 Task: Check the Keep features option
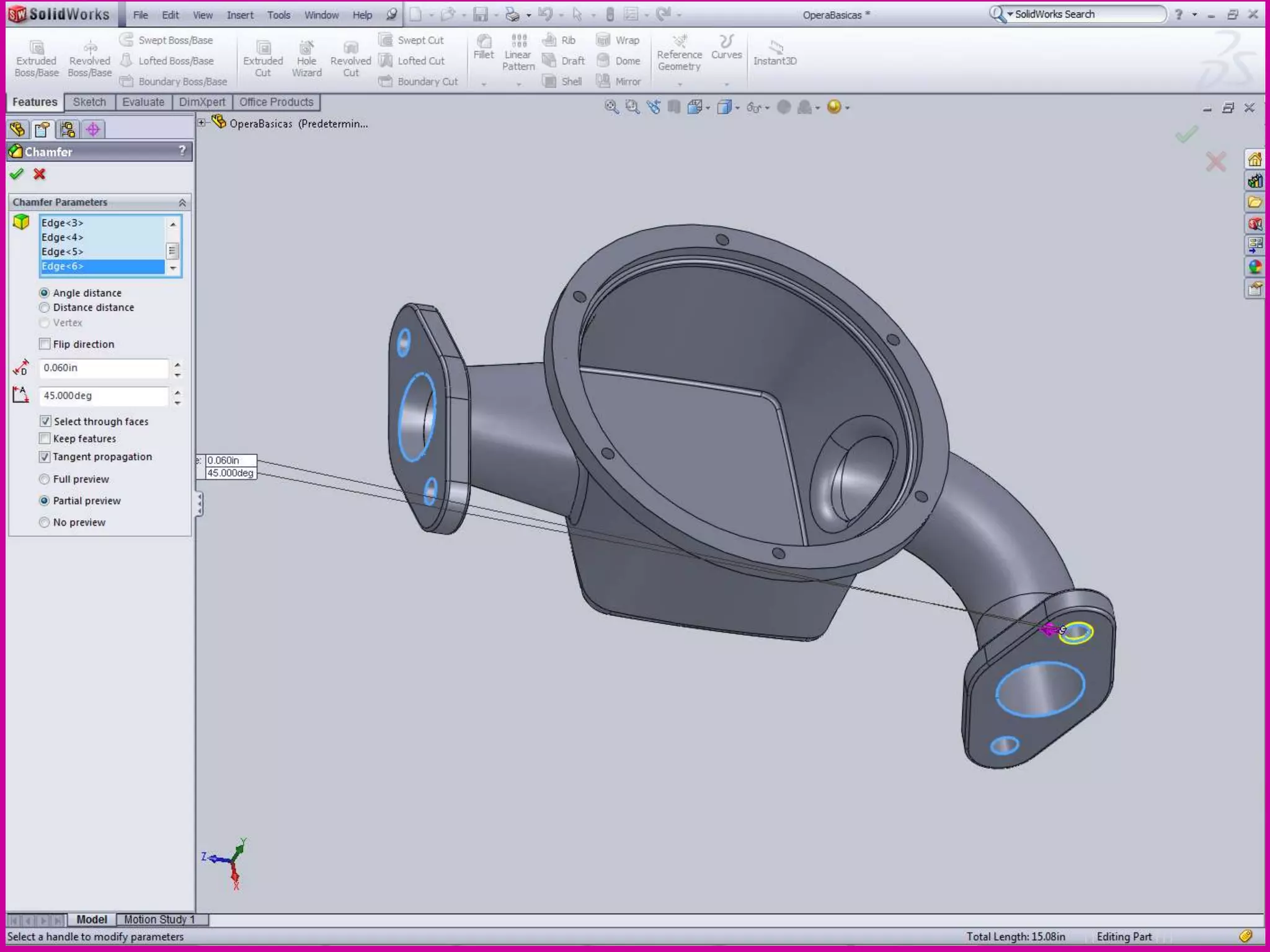pyautogui.click(x=45, y=439)
